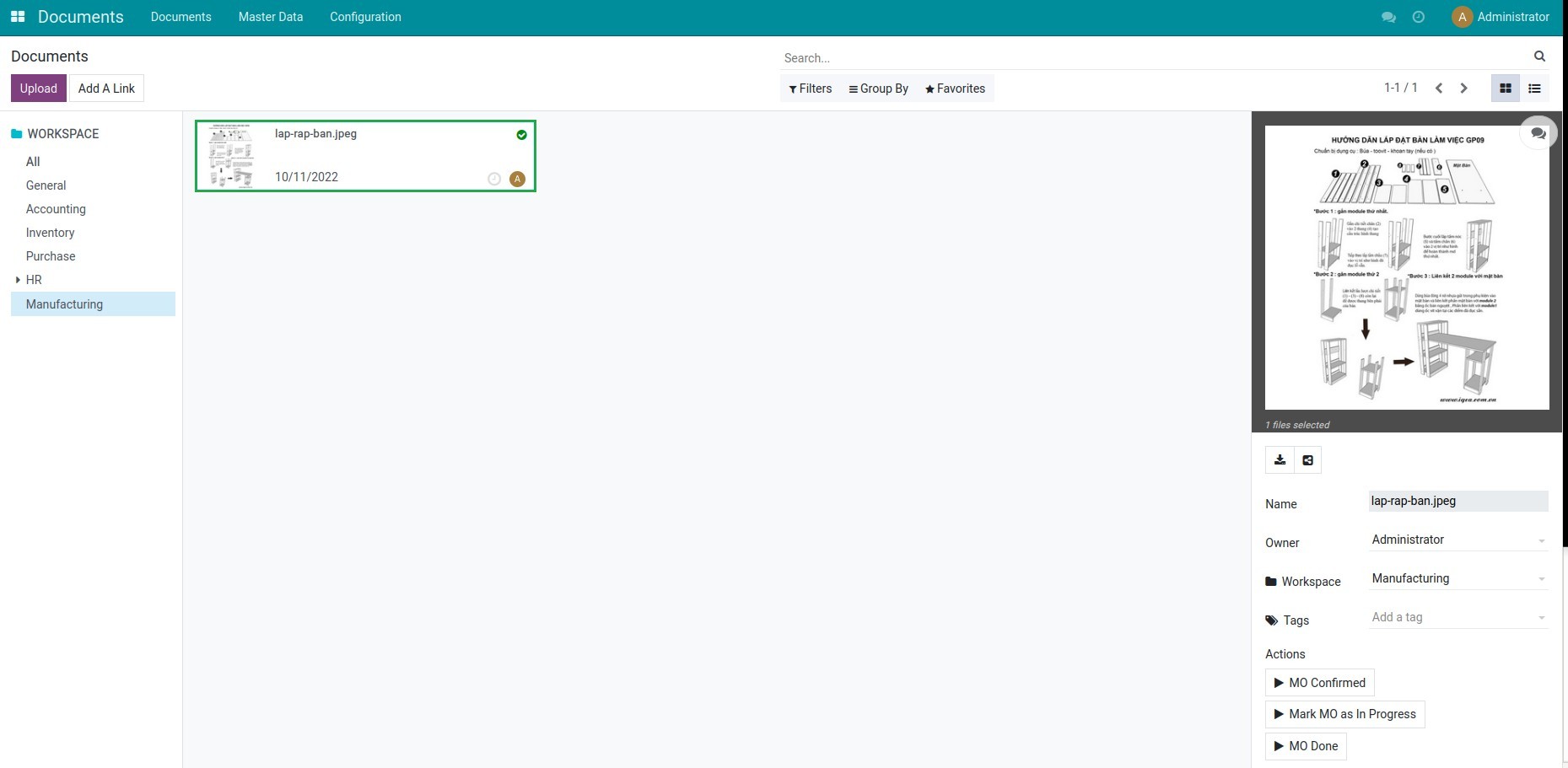Open the conversations chat icon in navbar
Screen dimensions: 1568x768
tap(1387, 17)
